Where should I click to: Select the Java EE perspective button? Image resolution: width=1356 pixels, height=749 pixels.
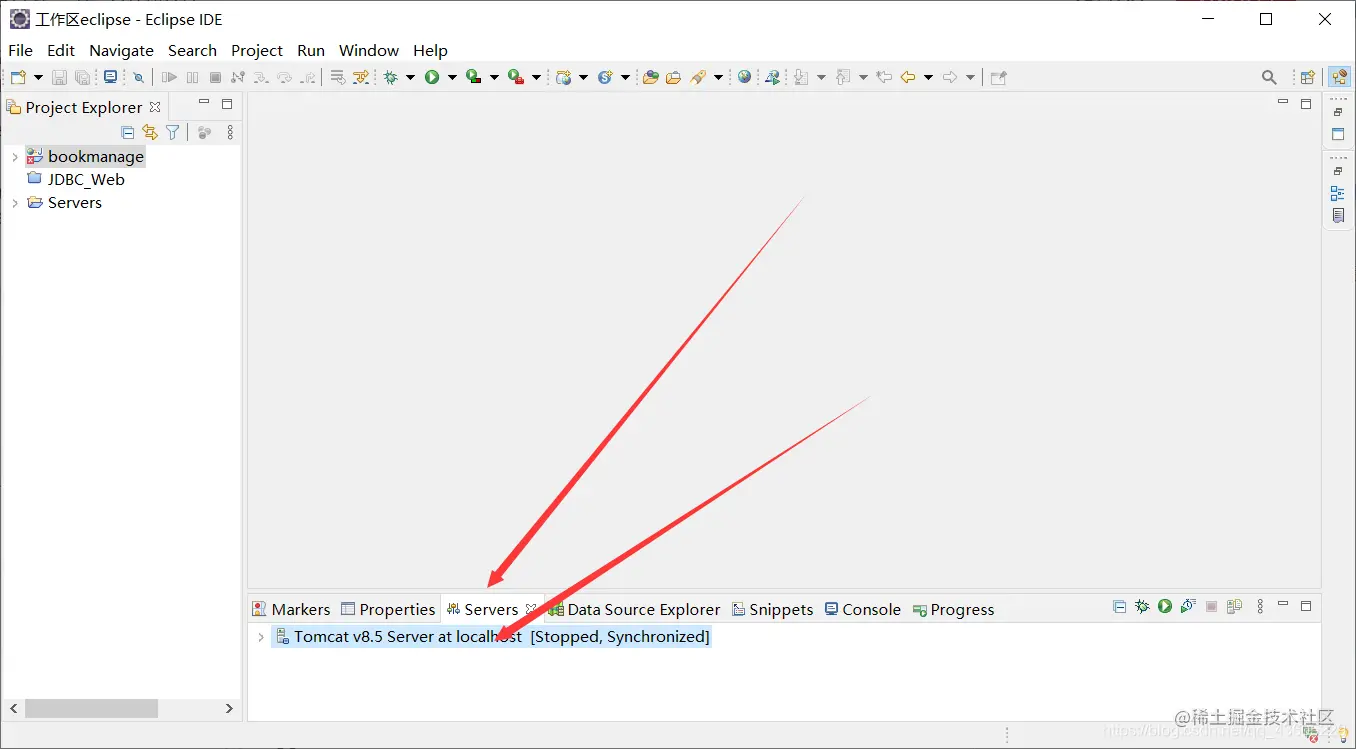point(1338,77)
